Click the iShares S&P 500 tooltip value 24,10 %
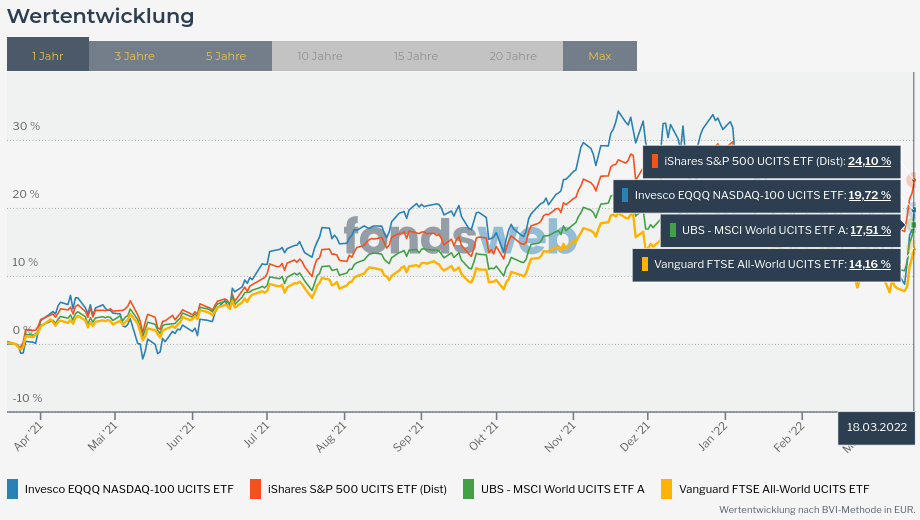Viewport: 920px width, 520px height. tap(869, 161)
